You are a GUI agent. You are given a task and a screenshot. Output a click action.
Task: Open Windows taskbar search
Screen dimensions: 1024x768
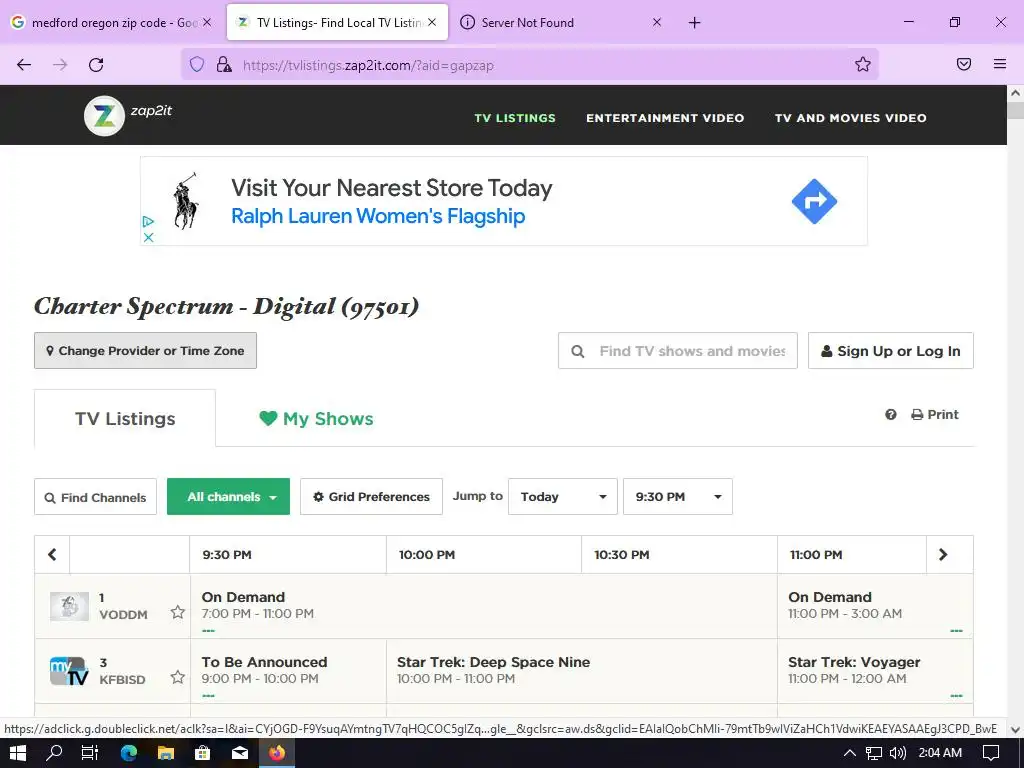(x=54, y=753)
